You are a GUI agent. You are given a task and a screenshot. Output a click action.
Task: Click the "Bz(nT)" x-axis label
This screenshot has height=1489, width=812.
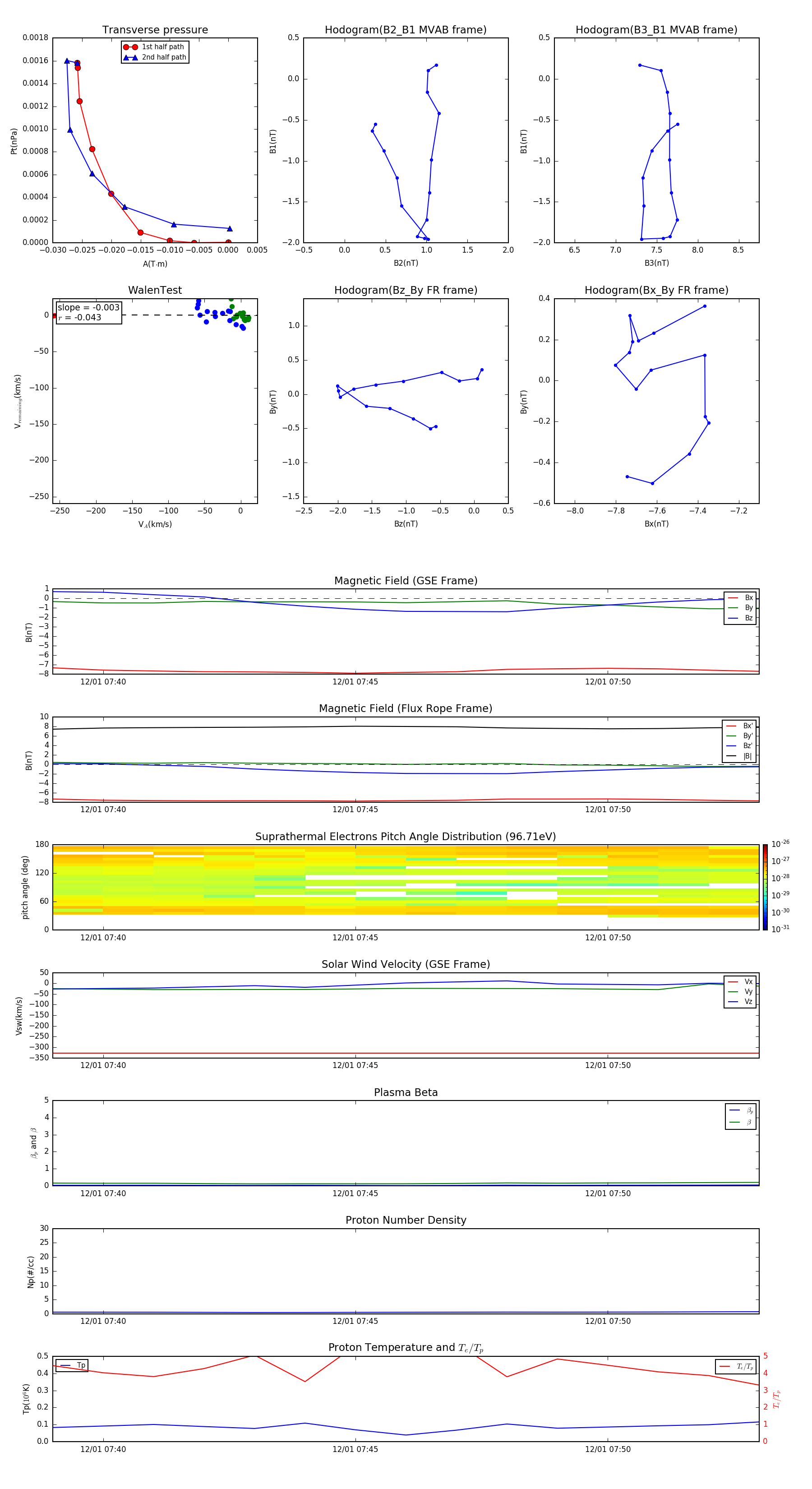click(406, 524)
